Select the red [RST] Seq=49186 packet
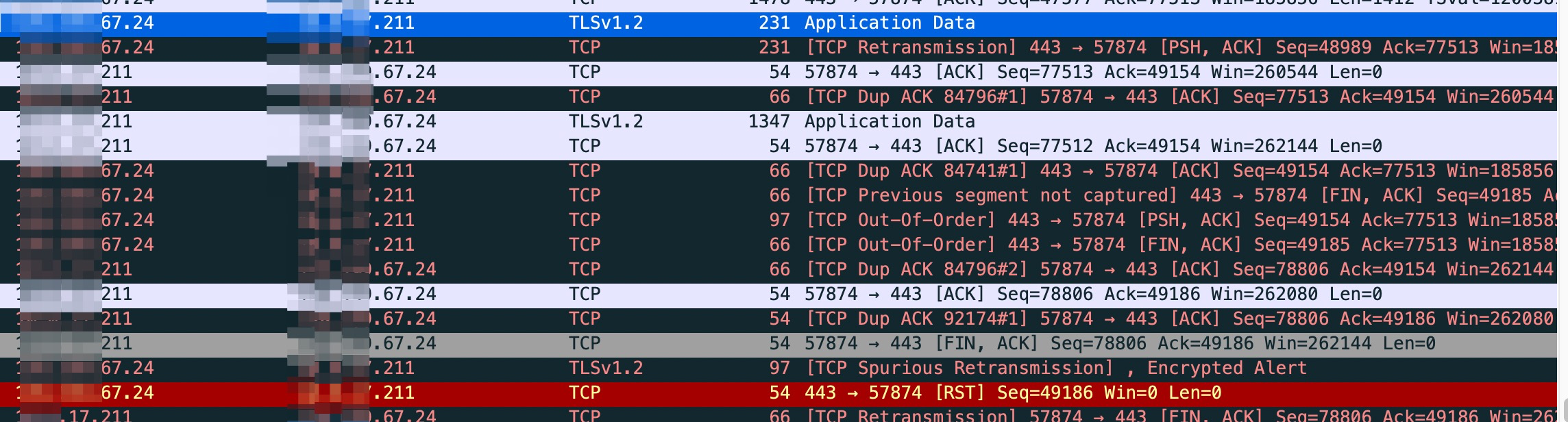The height and width of the screenshot is (422, 1568). pyautogui.click(x=1012, y=393)
